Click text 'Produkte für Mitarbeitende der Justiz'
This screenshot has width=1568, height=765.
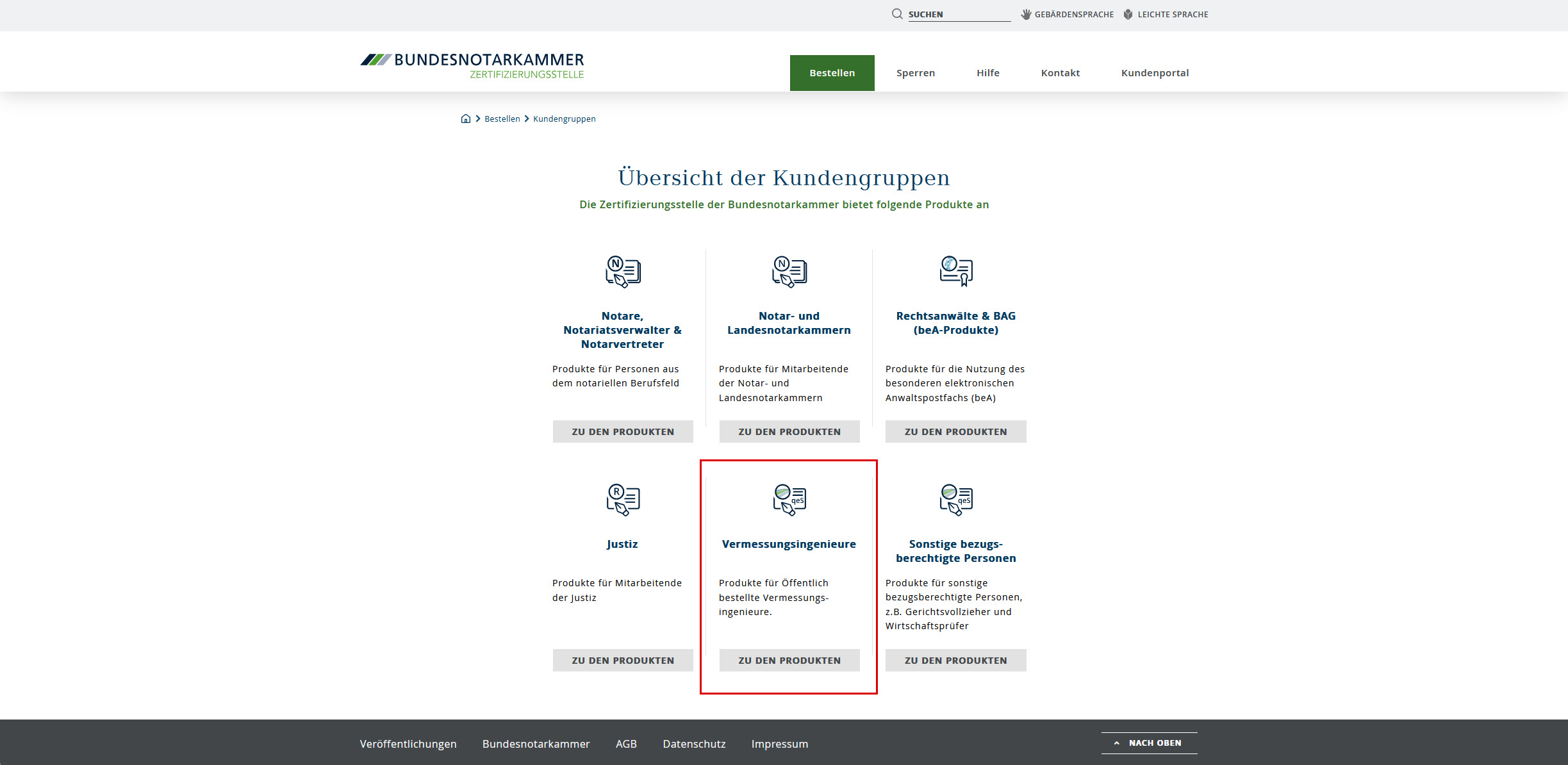pyautogui.click(x=617, y=590)
